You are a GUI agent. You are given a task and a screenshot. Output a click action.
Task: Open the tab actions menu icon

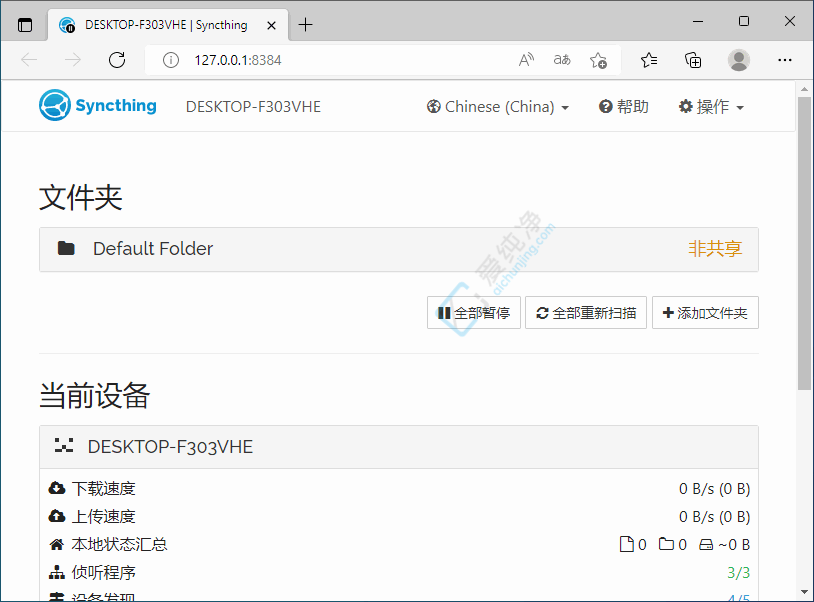pos(25,25)
